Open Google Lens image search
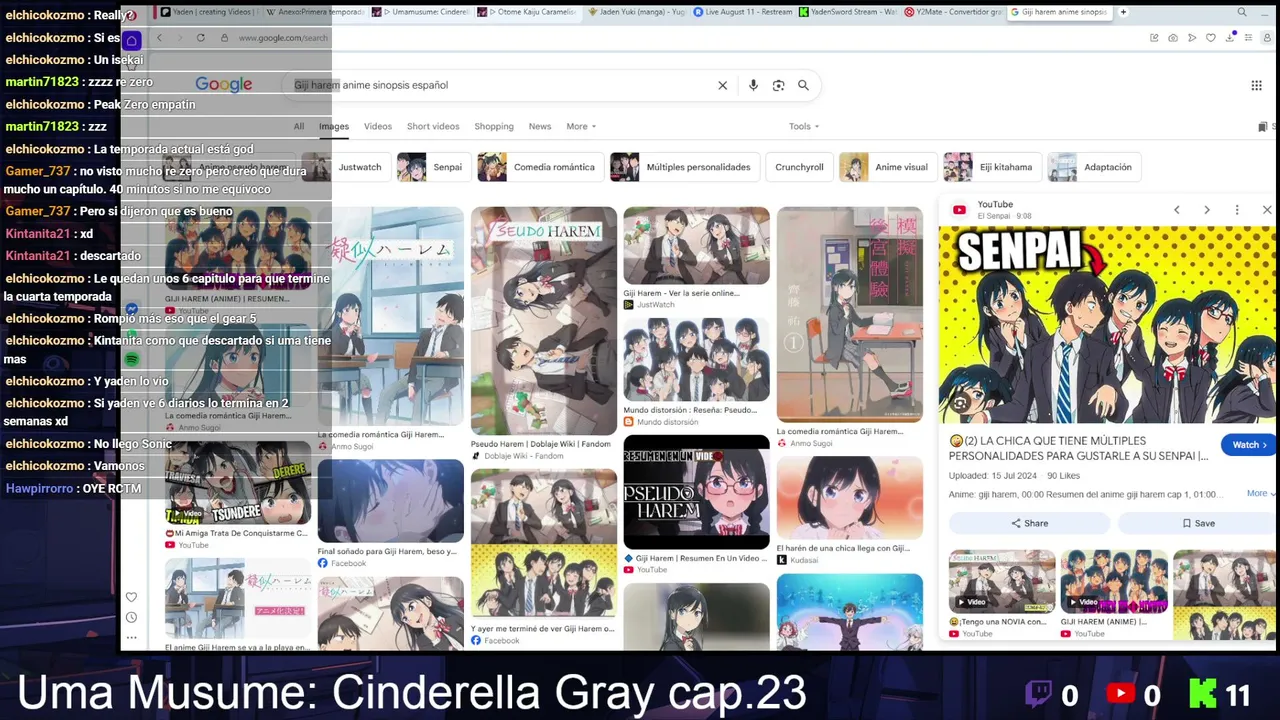 pyautogui.click(x=778, y=85)
